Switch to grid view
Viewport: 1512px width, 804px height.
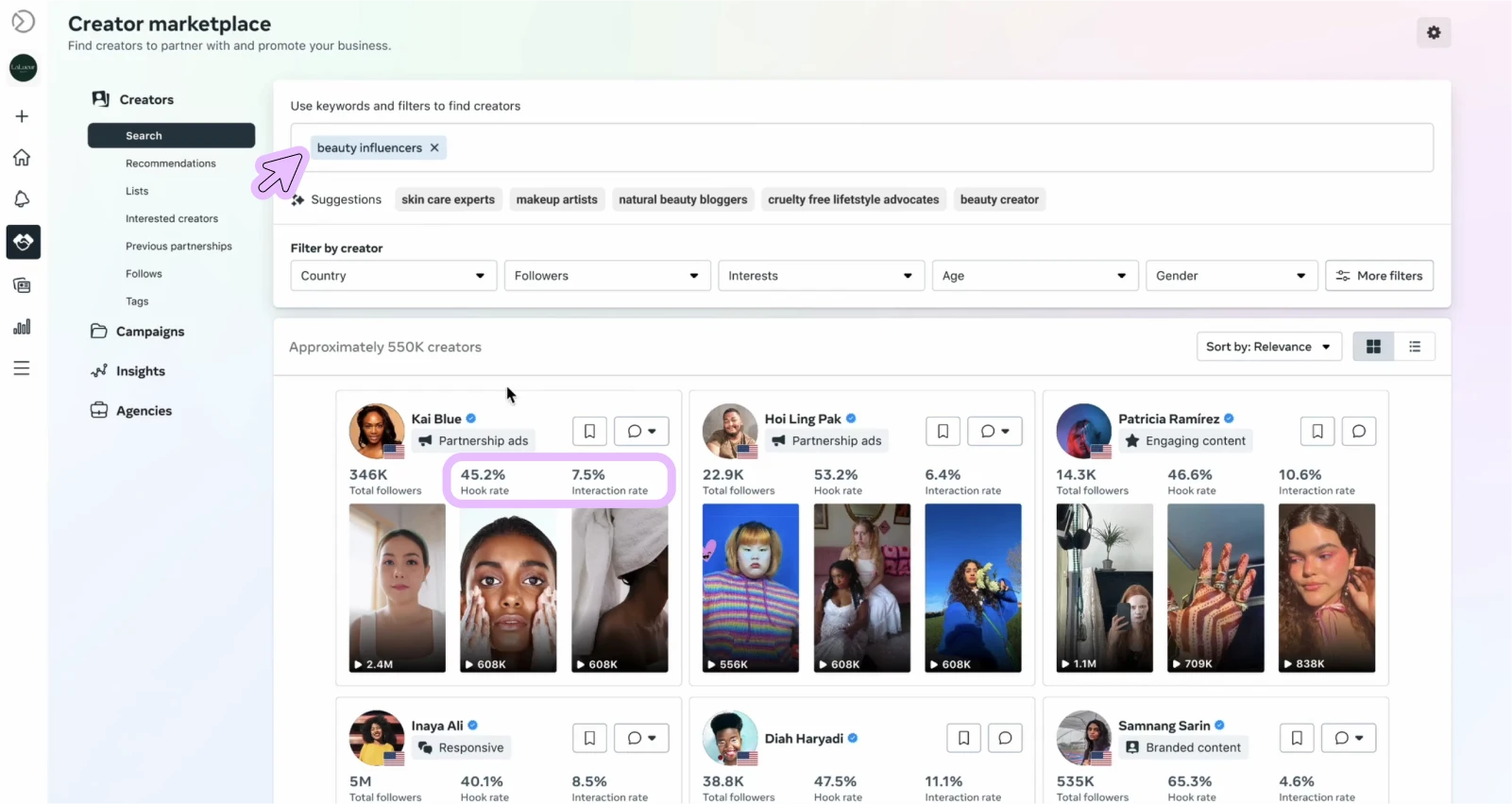(x=1373, y=347)
